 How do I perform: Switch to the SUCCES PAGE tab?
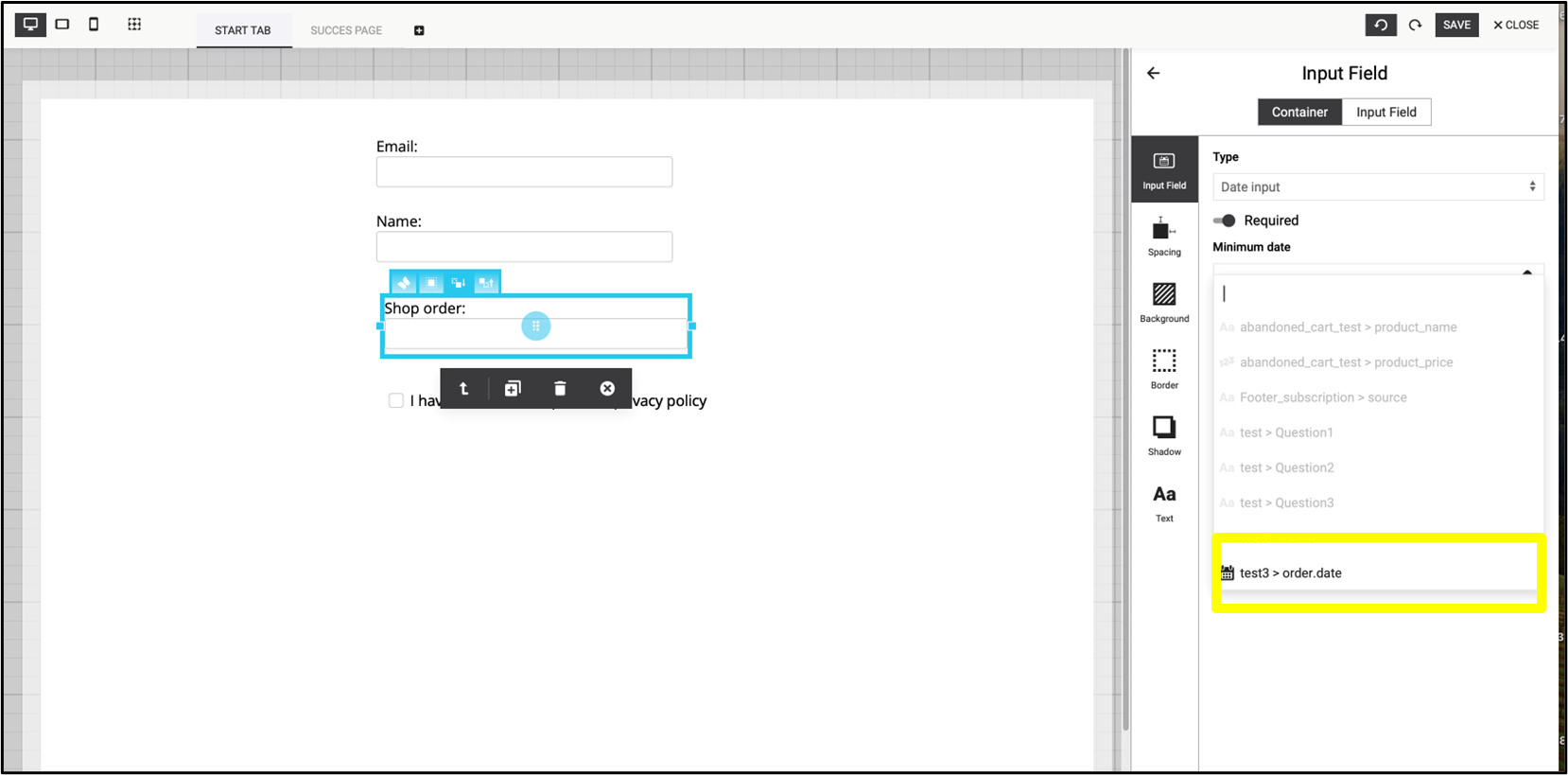tap(346, 30)
